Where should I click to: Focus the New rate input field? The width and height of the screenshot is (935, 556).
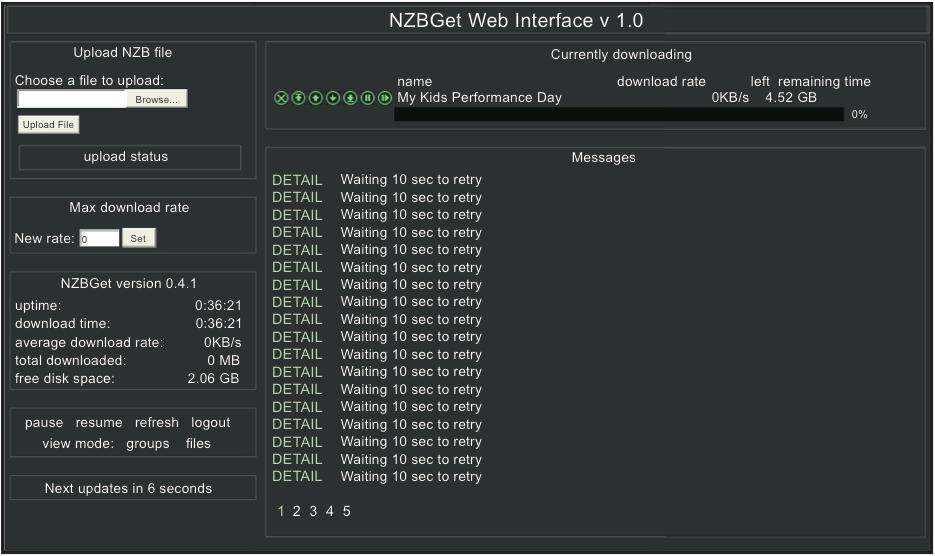tap(100, 239)
